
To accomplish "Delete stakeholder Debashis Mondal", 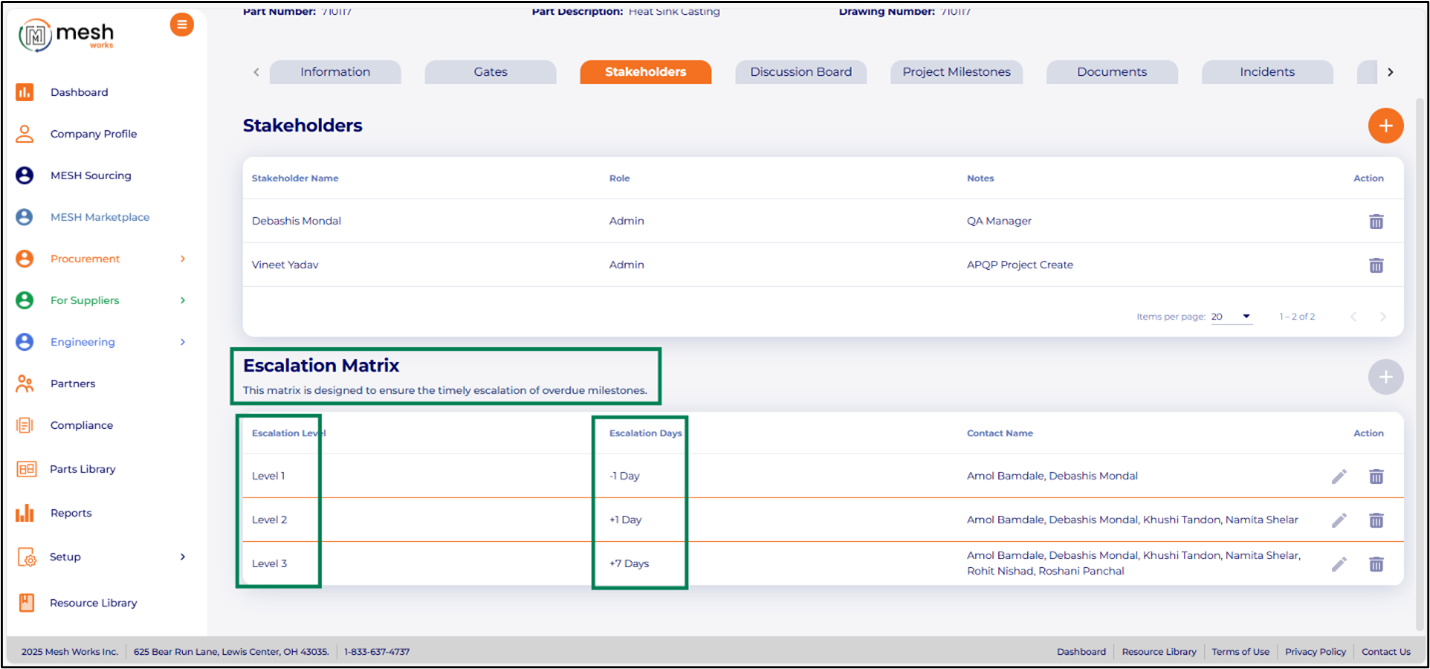I will pos(1376,221).
